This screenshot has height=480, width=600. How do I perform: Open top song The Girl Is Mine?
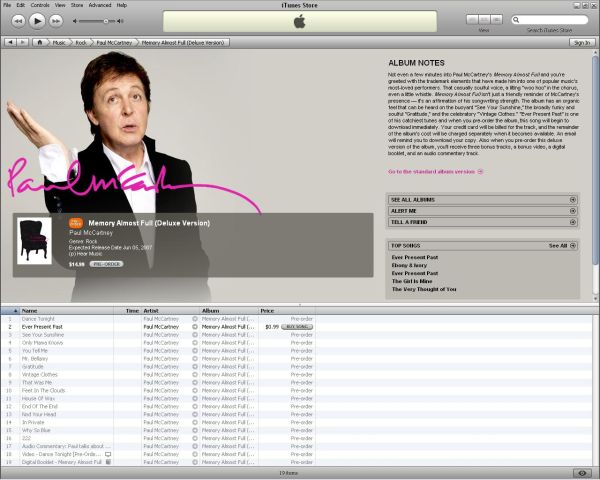(x=412, y=281)
